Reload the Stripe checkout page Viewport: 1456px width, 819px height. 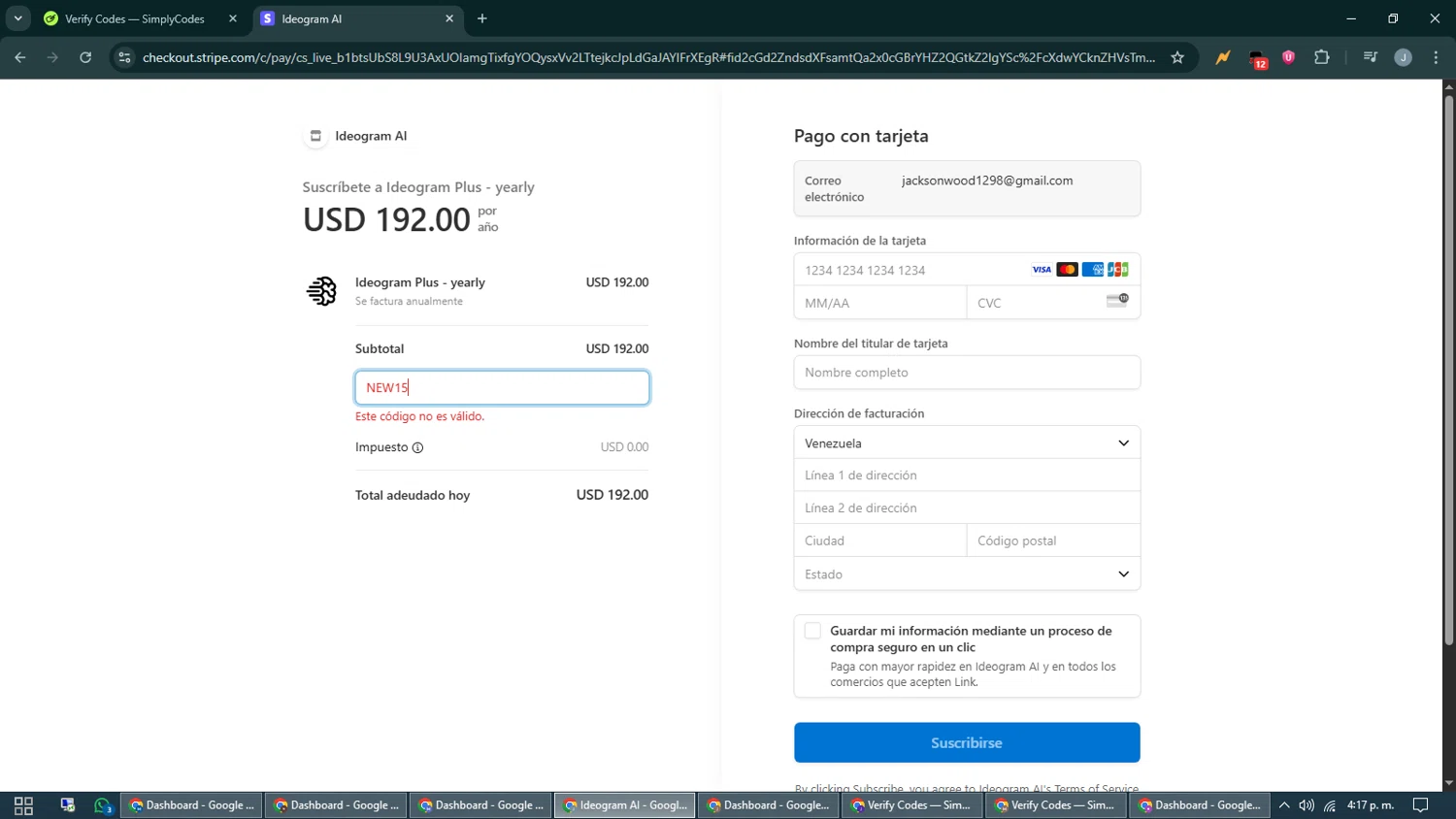(x=85, y=57)
